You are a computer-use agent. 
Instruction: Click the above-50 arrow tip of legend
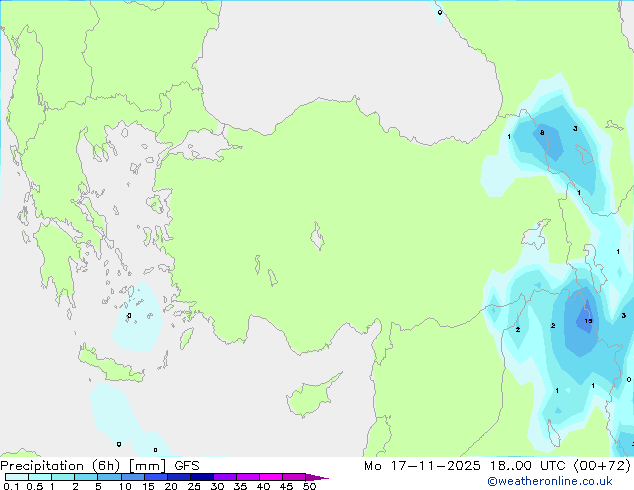pos(317,477)
